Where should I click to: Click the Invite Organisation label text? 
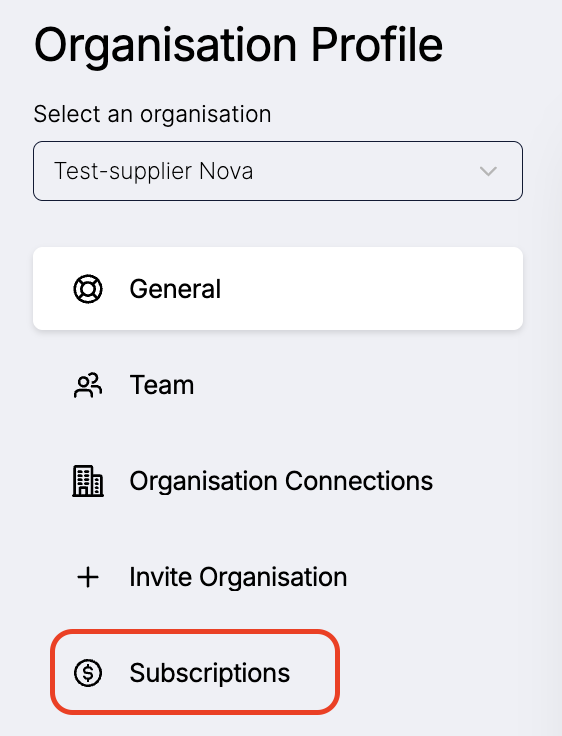tap(238, 577)
